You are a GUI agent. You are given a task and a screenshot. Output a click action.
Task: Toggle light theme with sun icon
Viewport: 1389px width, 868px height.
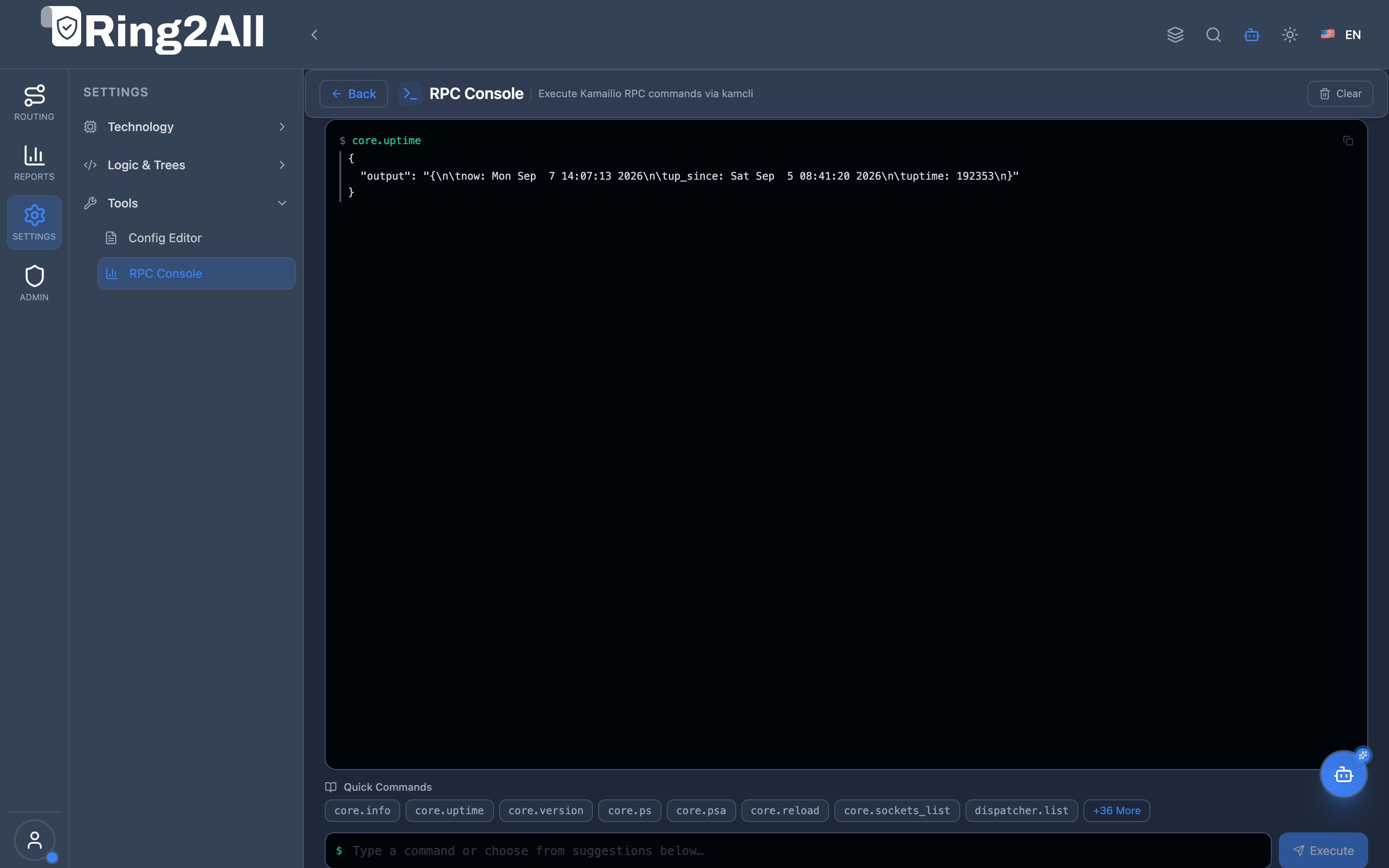pyautogui.click(x=1290, y=35)
